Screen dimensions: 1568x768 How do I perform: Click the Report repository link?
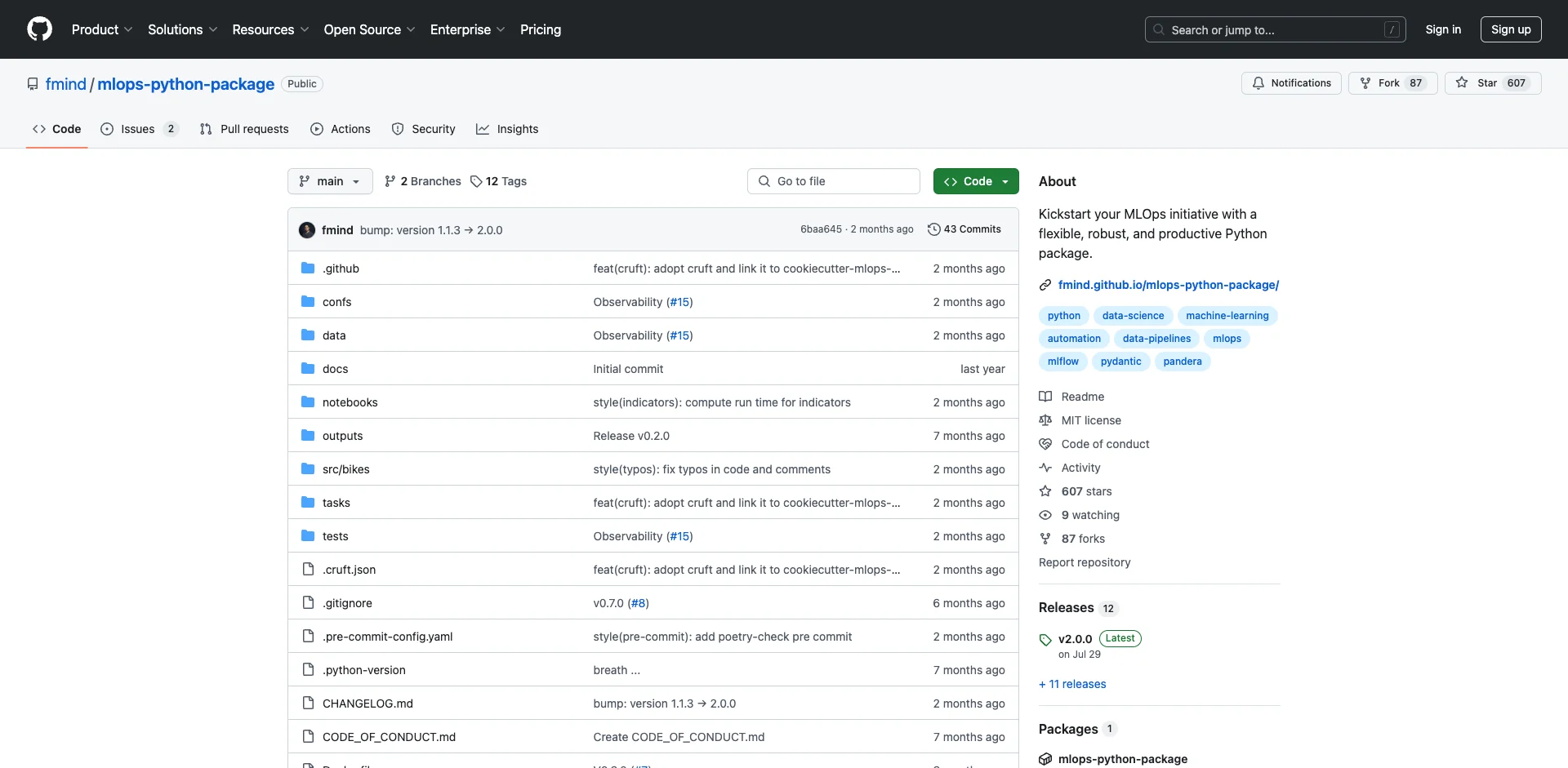point(1085,562)
